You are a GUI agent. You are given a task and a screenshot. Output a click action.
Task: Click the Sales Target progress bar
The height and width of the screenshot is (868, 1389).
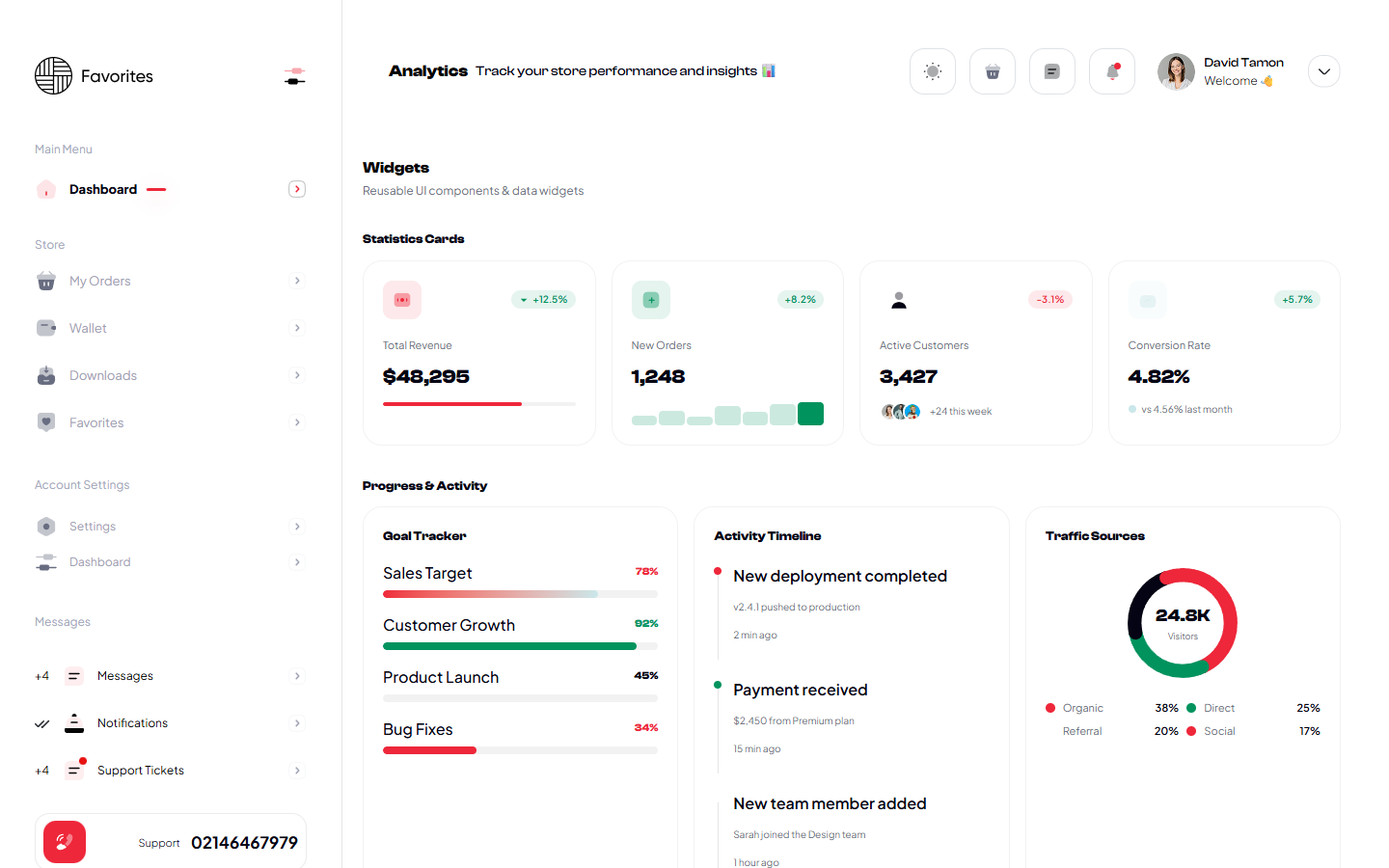pyautogui.click(x=520, y=594)
